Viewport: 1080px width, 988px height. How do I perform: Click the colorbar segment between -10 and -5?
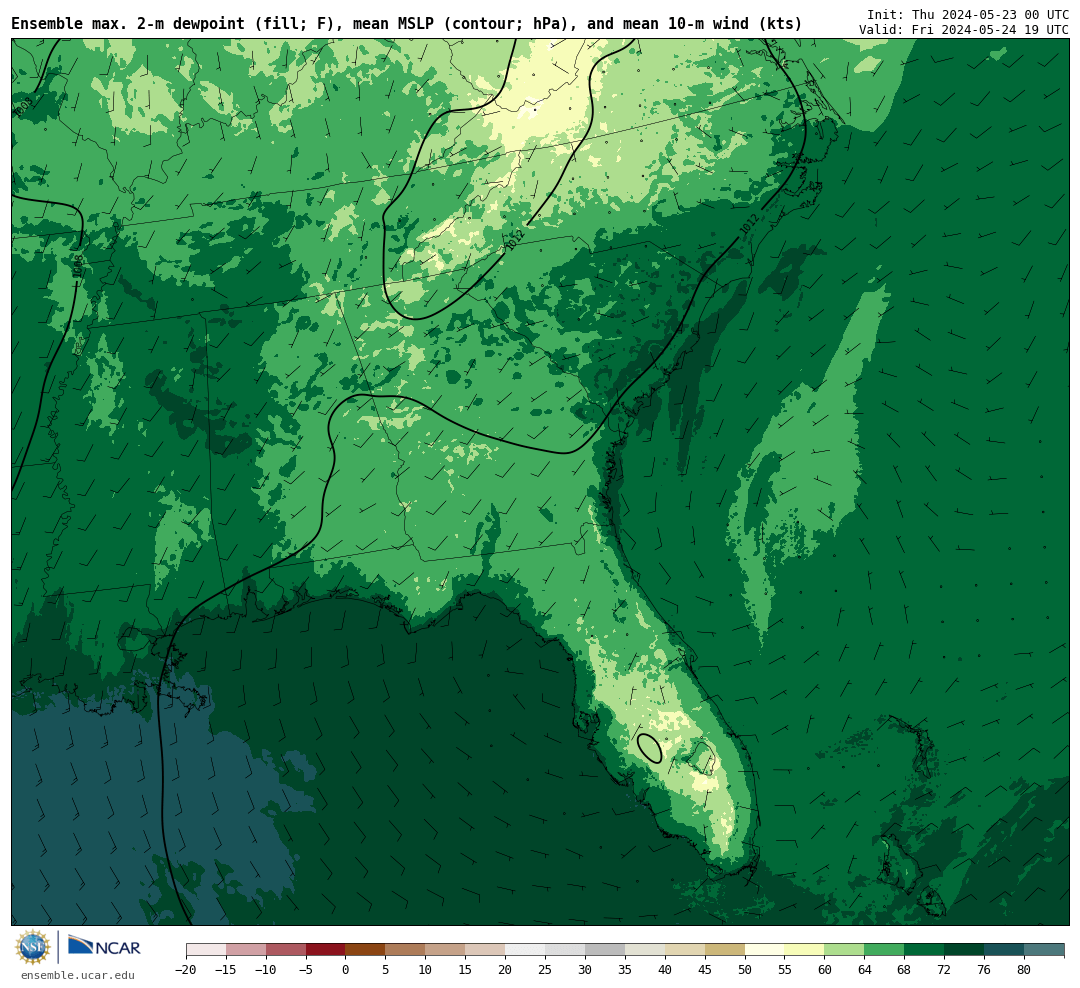(286, 950)
